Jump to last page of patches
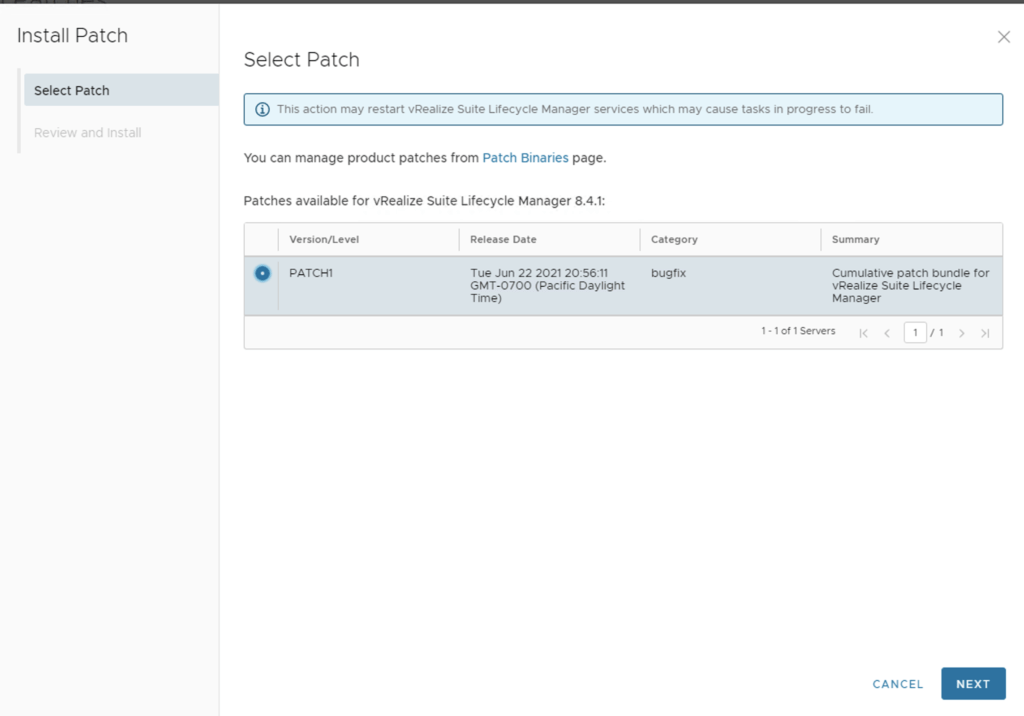 [x=985, y=333]
